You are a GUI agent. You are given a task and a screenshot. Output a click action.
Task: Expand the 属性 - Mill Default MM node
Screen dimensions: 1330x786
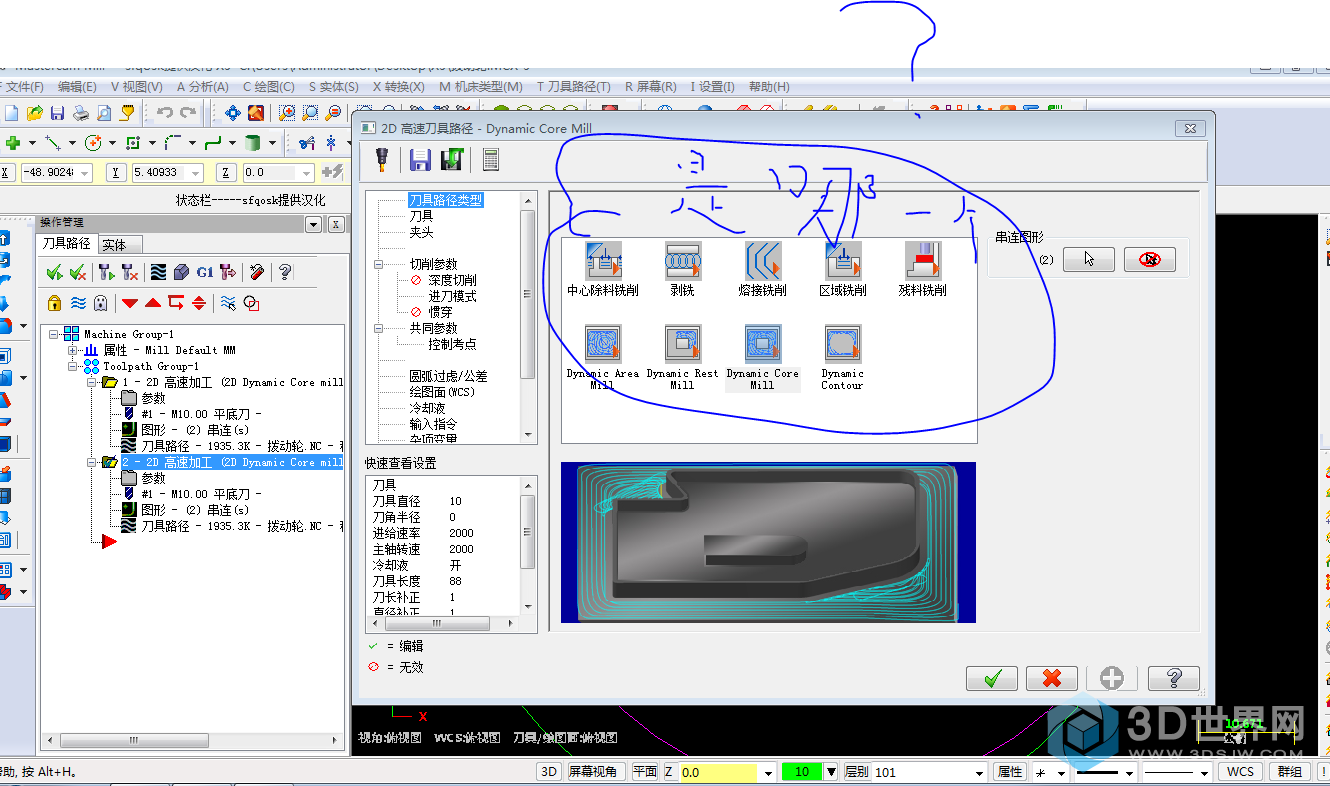pyautogui.click(x=72, y=350)
